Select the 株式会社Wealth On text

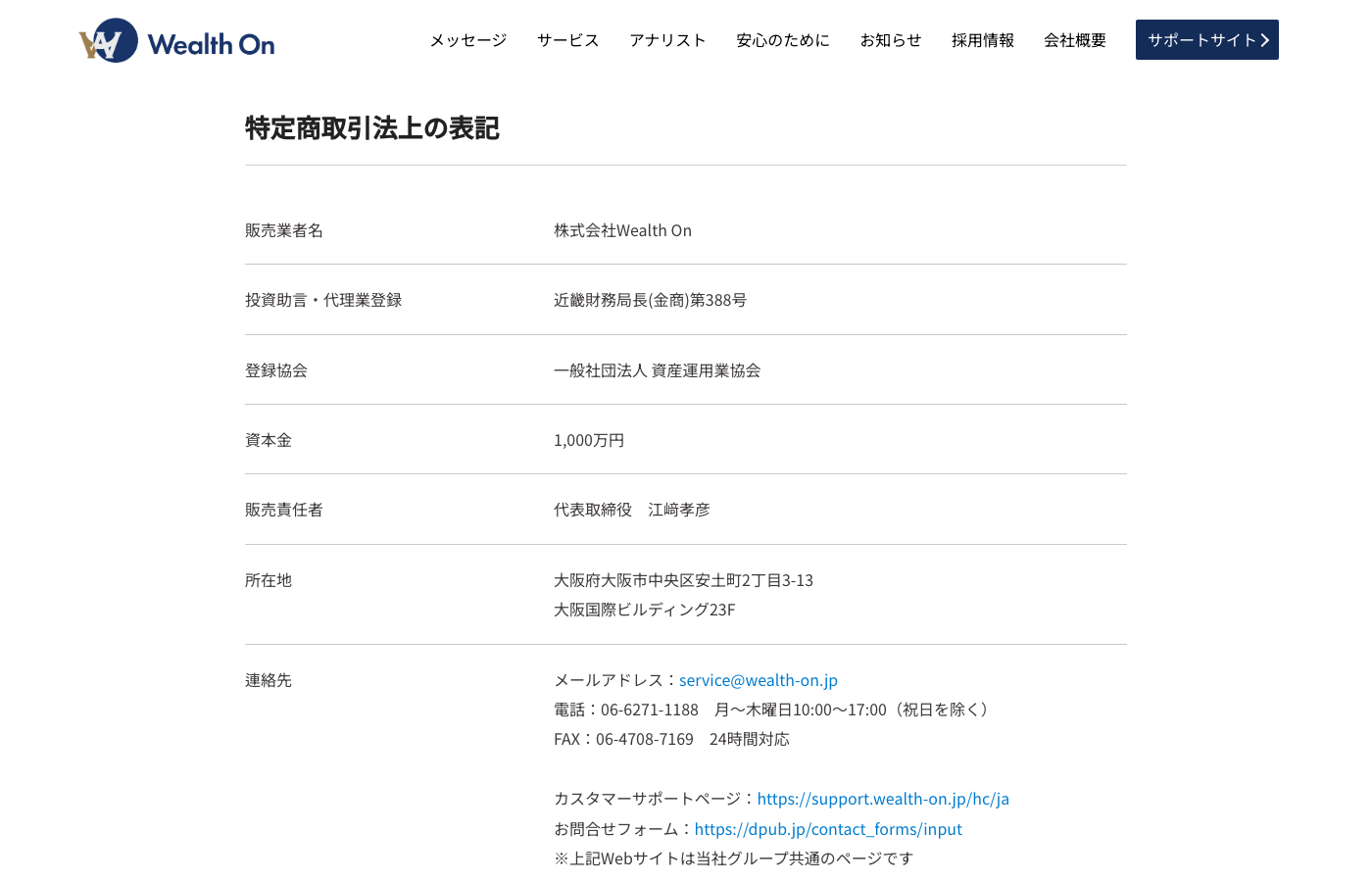622,230
